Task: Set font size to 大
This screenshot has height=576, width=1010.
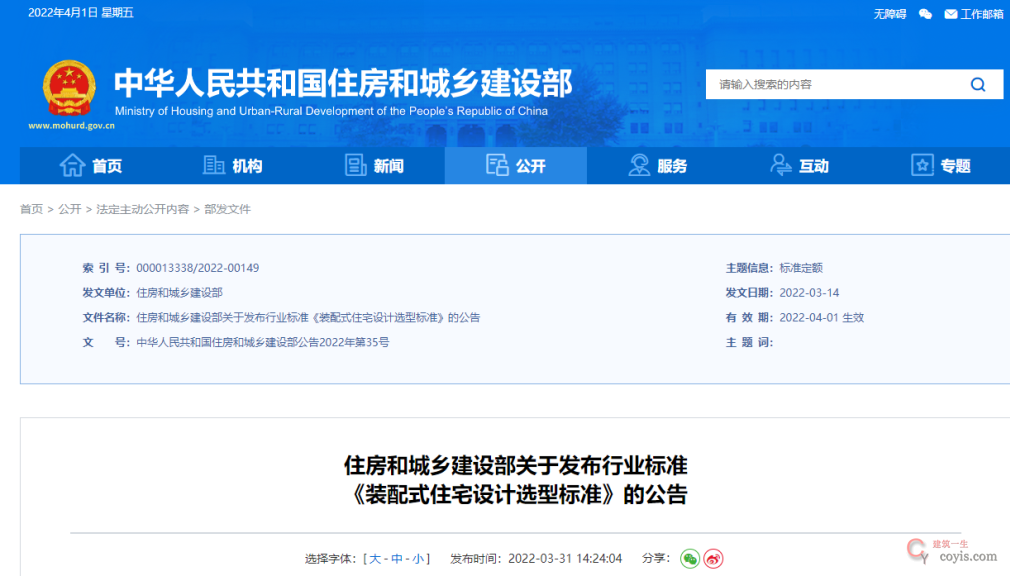Action: [x=375, y=558]
